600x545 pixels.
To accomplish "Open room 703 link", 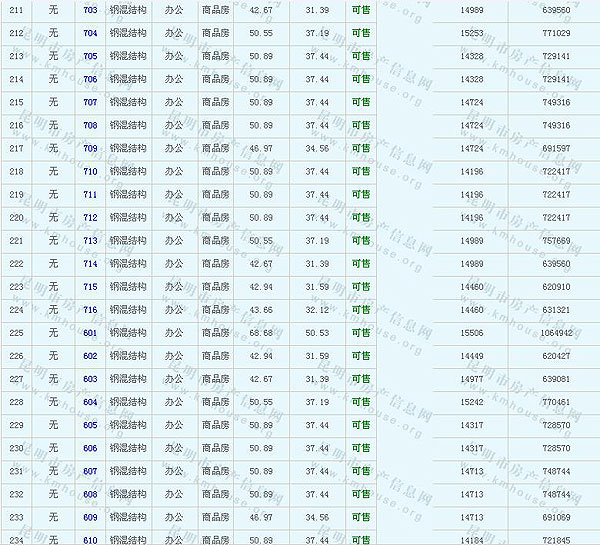I will click(90, 10).
